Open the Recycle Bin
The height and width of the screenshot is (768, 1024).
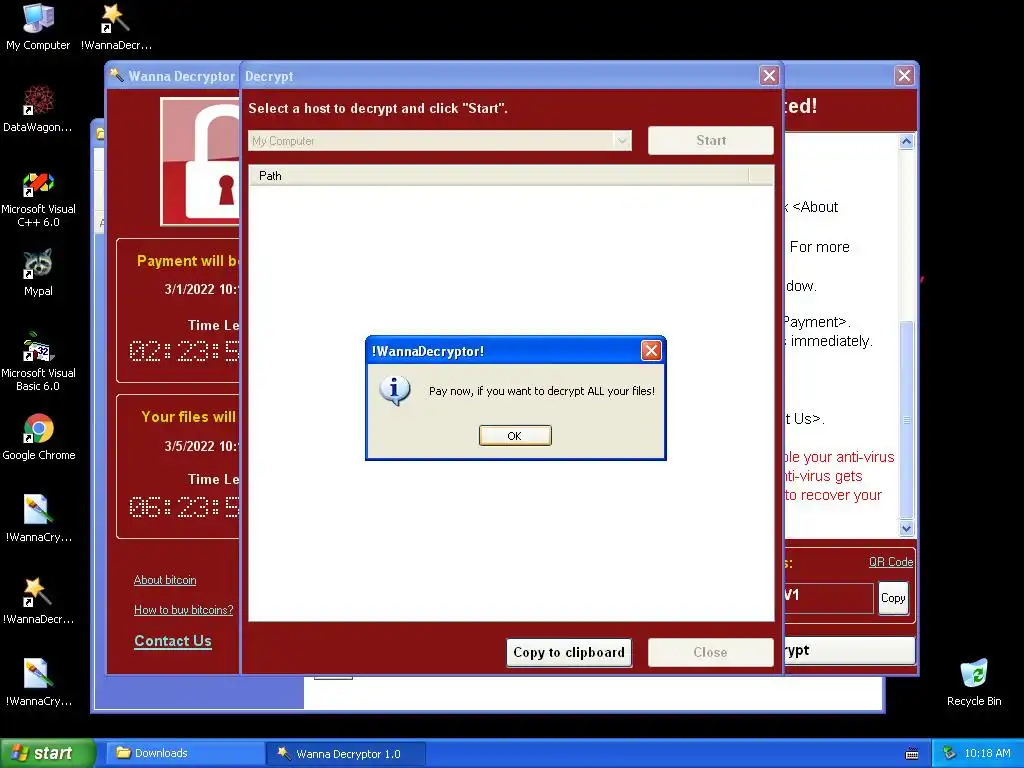974,682
